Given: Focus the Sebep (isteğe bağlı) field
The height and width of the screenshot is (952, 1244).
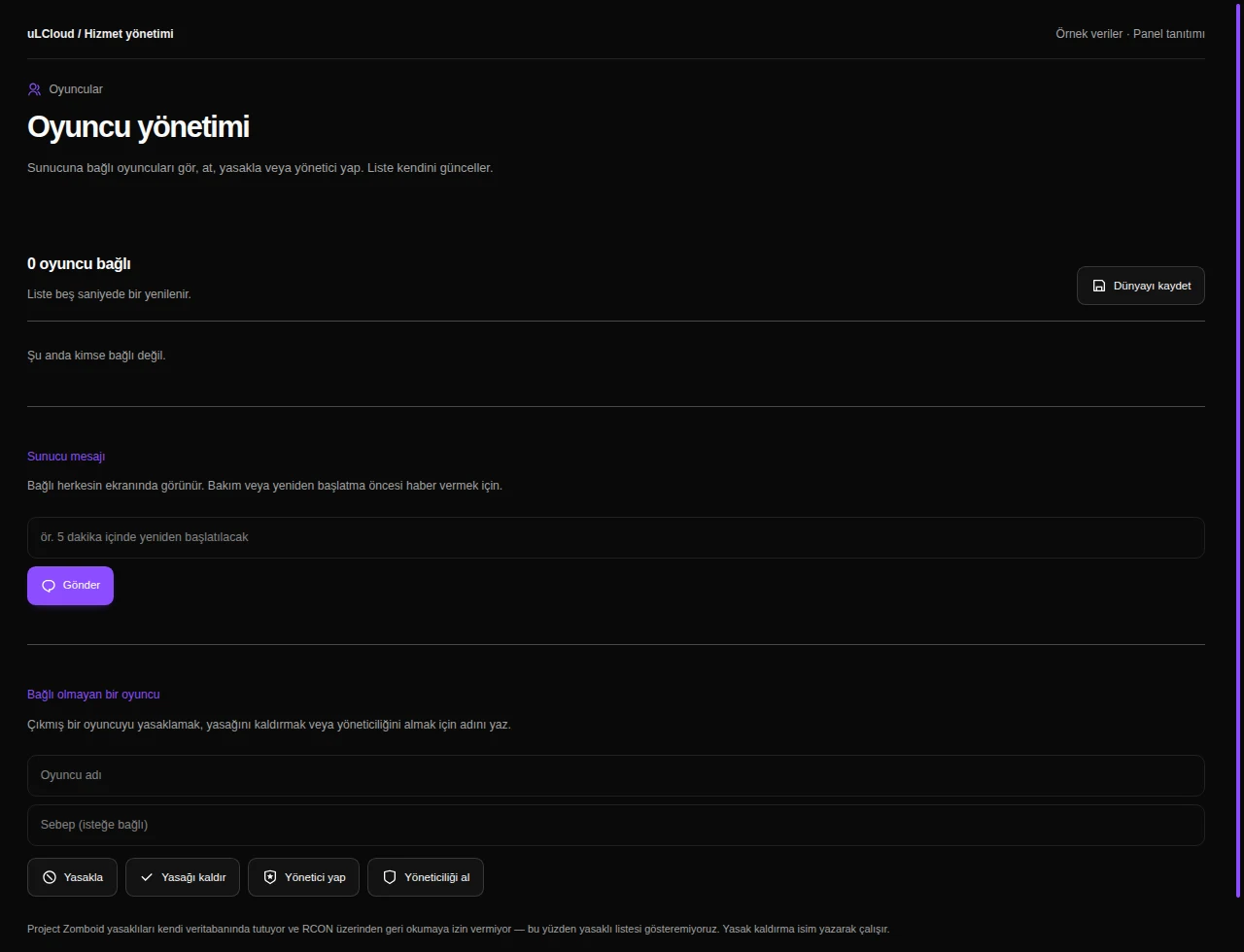Looking at the screenshot, I should point(616,825).
